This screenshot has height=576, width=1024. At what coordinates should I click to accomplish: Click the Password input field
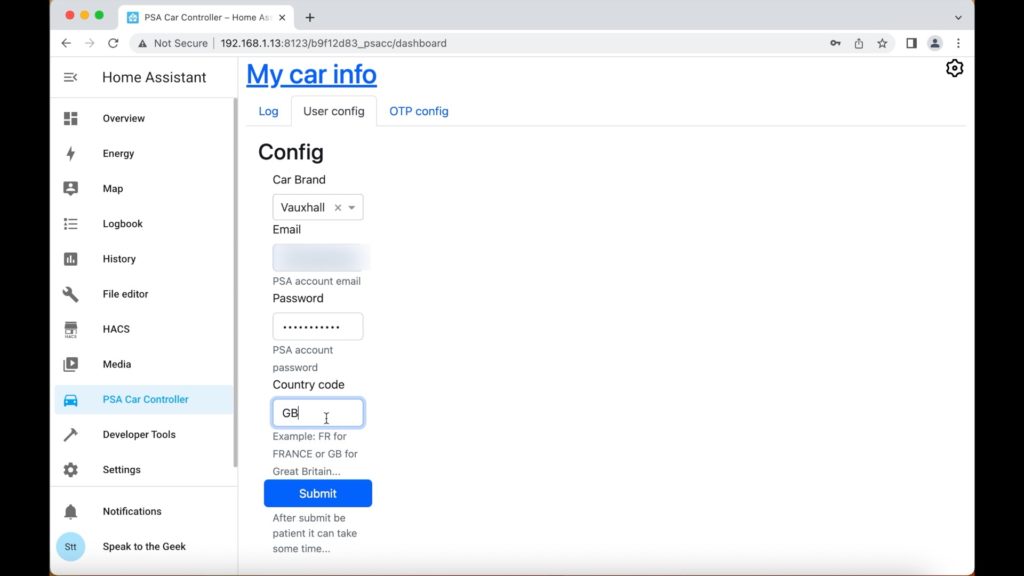pos(318,327)
